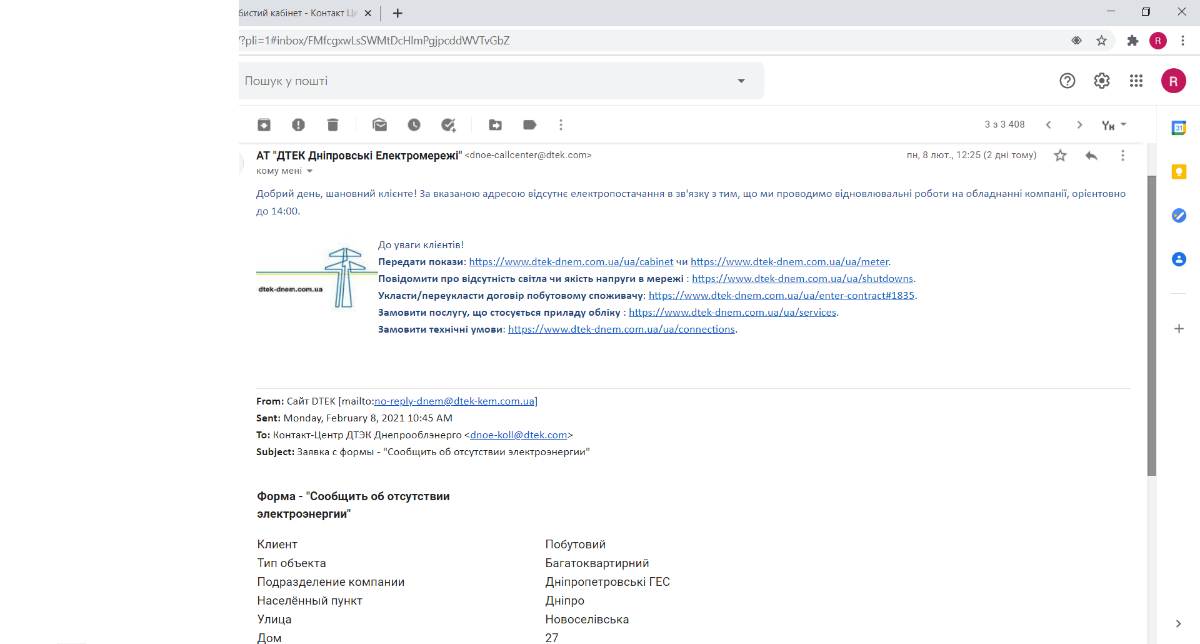Click the value "Дніпропетровські ГЕС"

click(x=608, y=582)
